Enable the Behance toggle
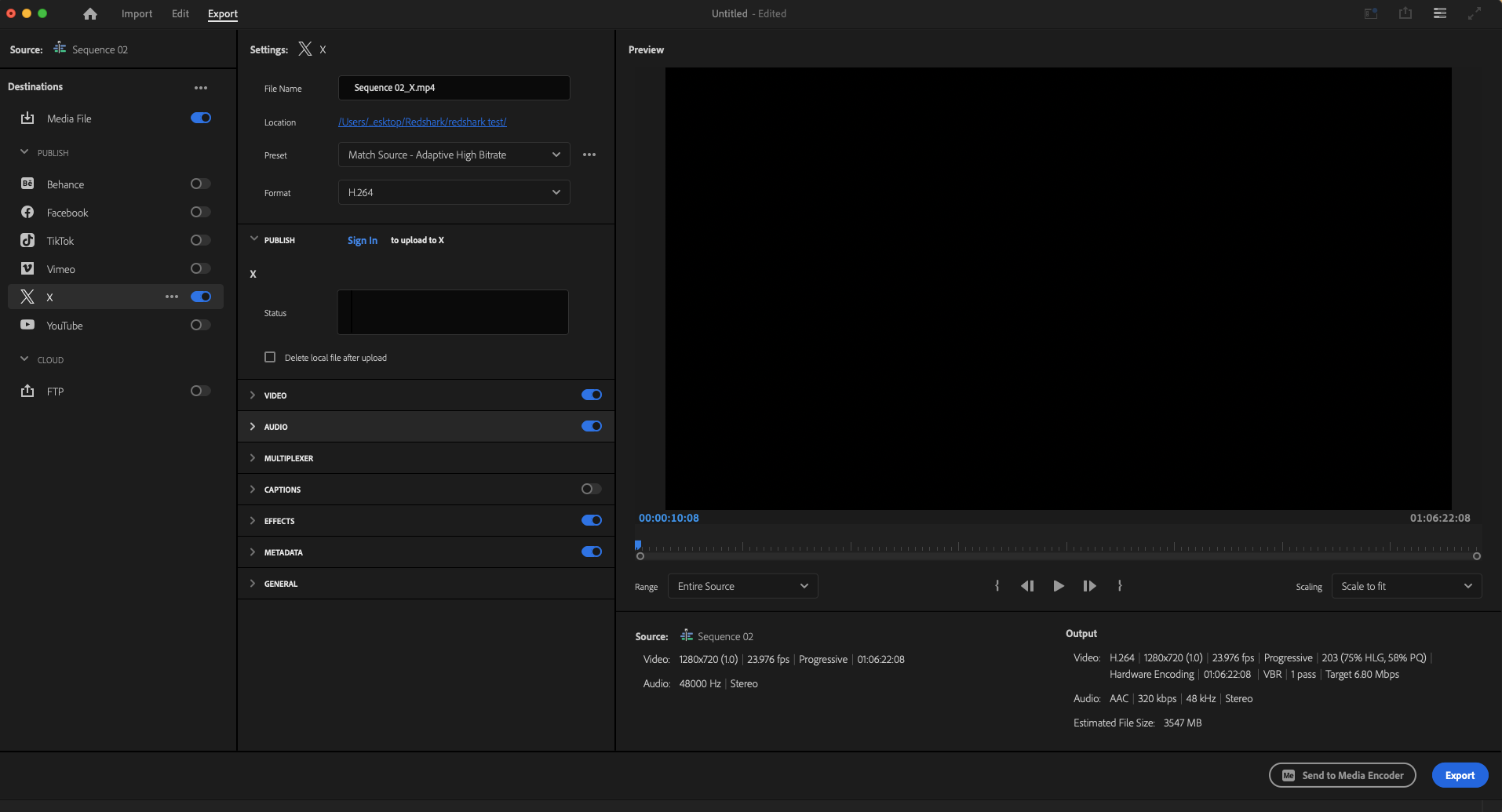 pos(201,184)
